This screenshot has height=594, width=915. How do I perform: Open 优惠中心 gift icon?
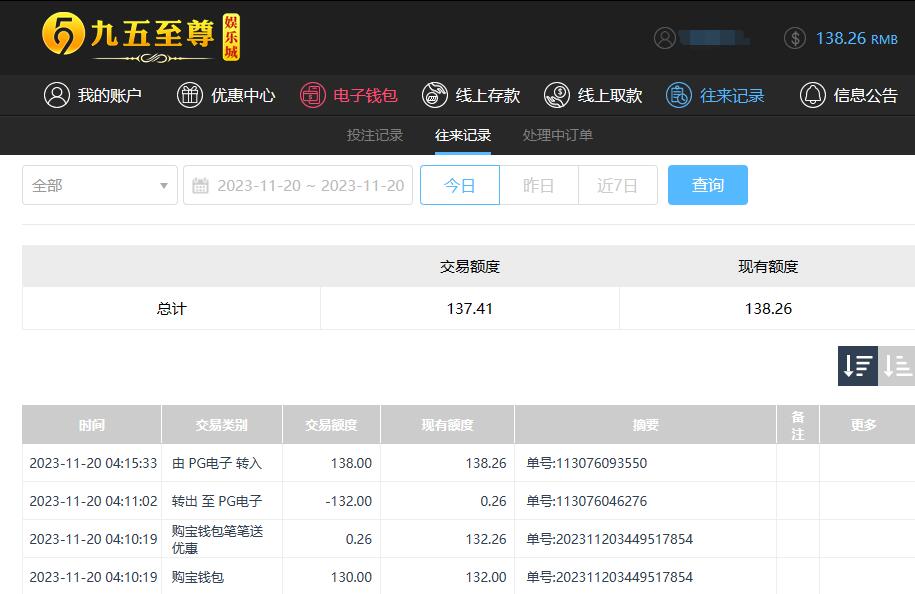pos(189,95)
